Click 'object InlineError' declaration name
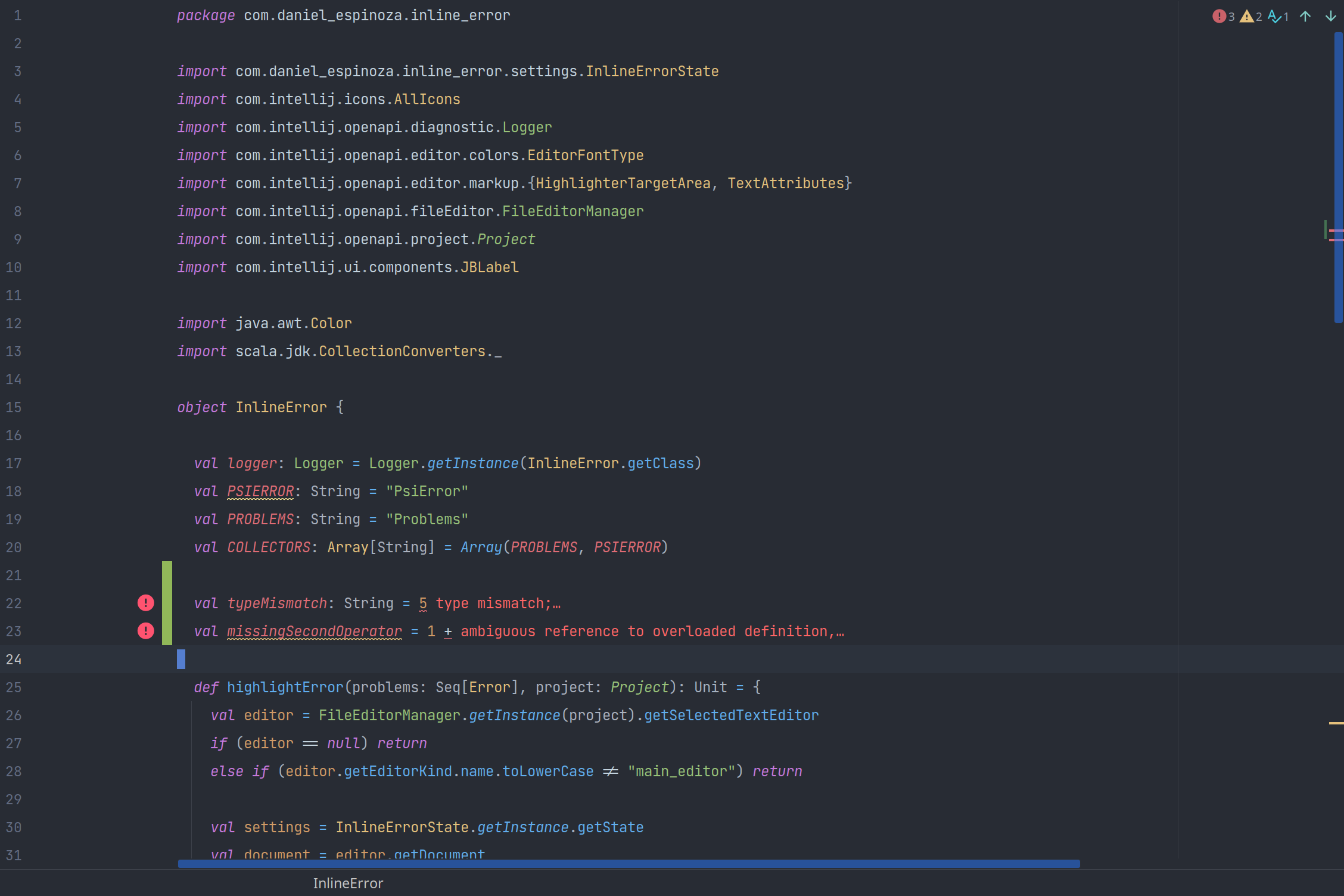The width and height of the screenshot is (1344, 896). point(281,407)
